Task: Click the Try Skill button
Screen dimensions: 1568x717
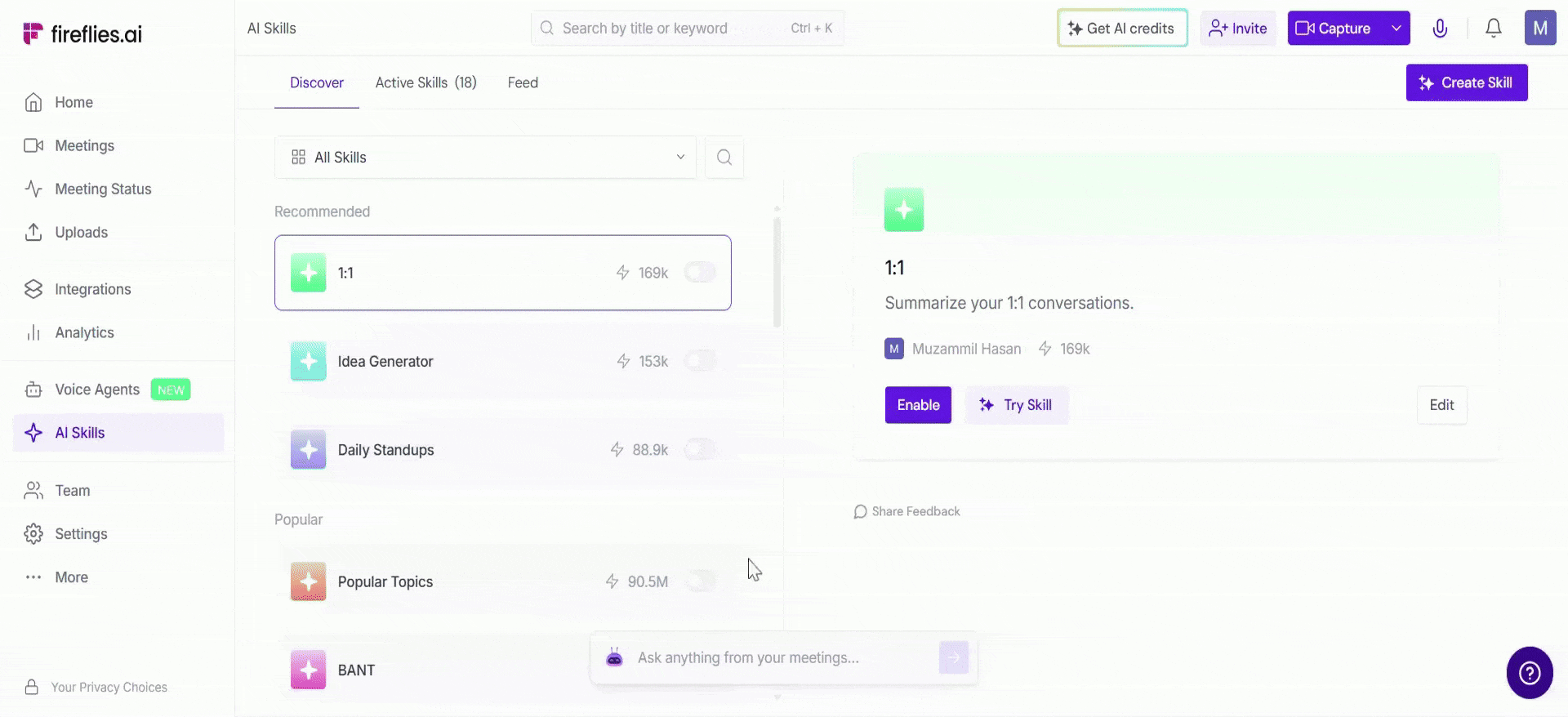Action: (x=1017, y=405)
